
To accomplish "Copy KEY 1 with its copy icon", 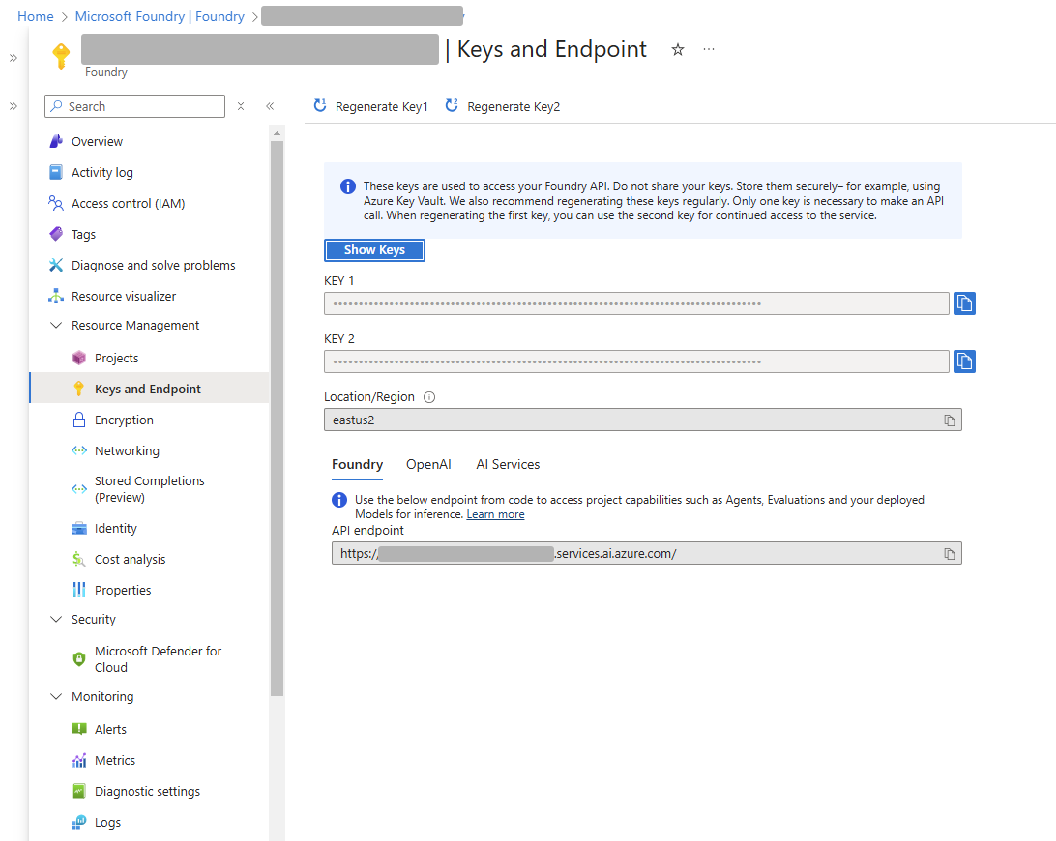I will pos(964,303).
